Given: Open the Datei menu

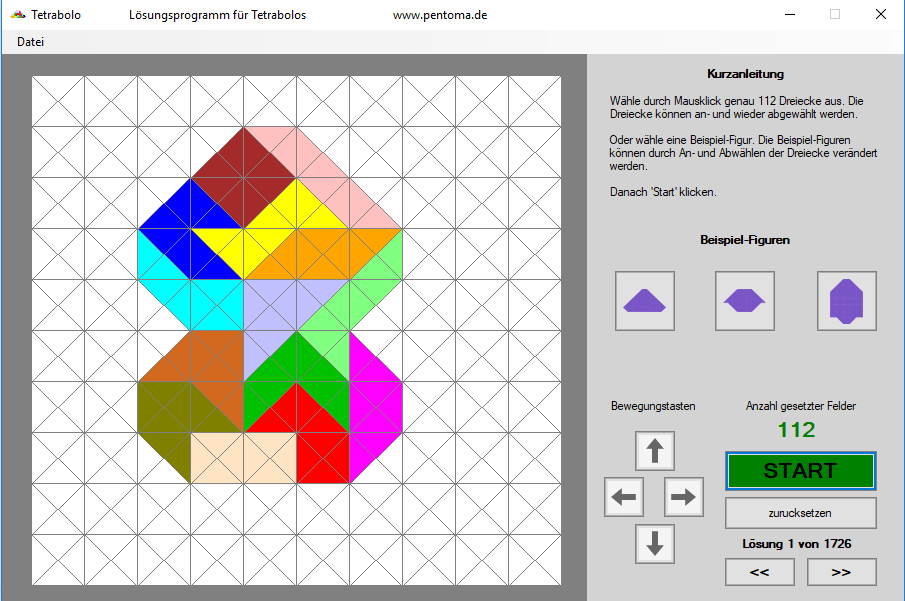Looking at the screenshot, I should (31, 42).
